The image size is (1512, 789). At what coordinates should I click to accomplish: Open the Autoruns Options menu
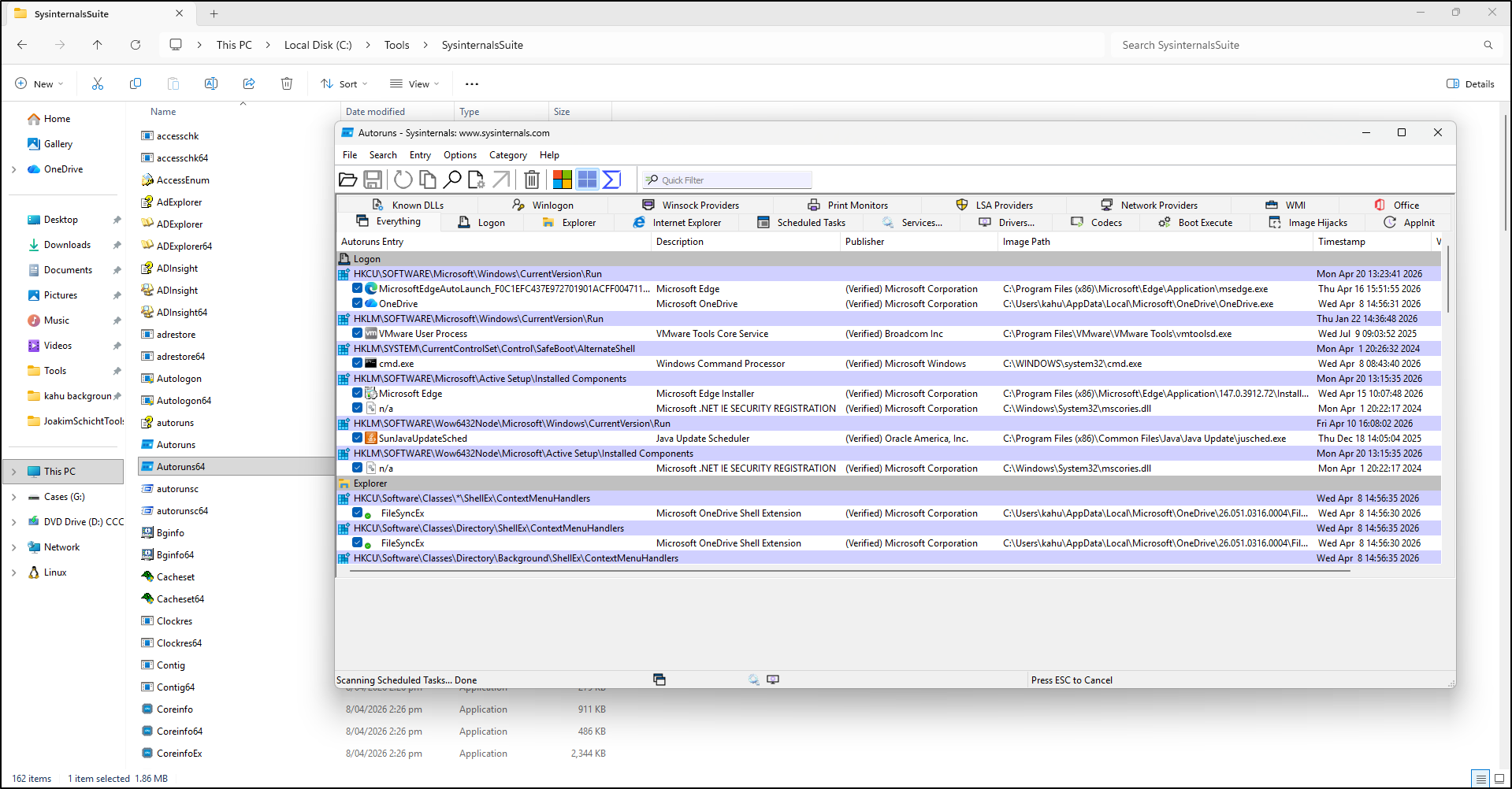pyautogui.click(x=460, y=155)
